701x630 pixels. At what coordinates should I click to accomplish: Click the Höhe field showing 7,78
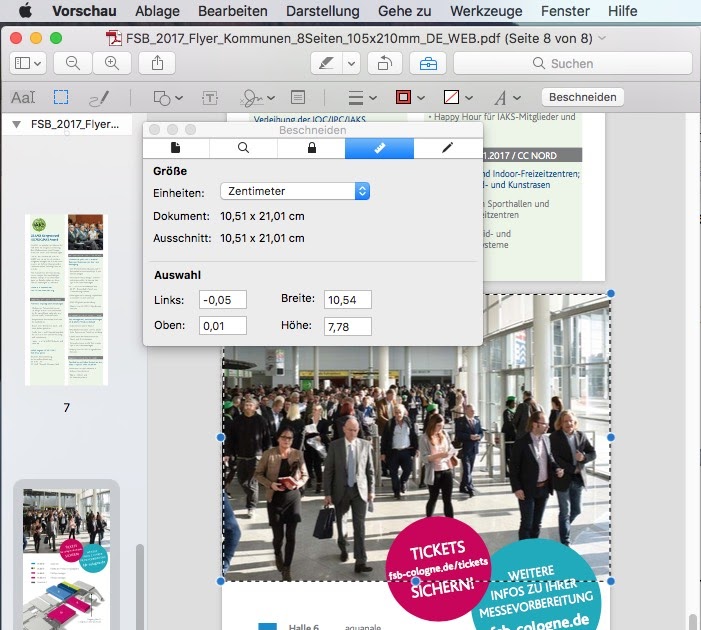(348, 327)
